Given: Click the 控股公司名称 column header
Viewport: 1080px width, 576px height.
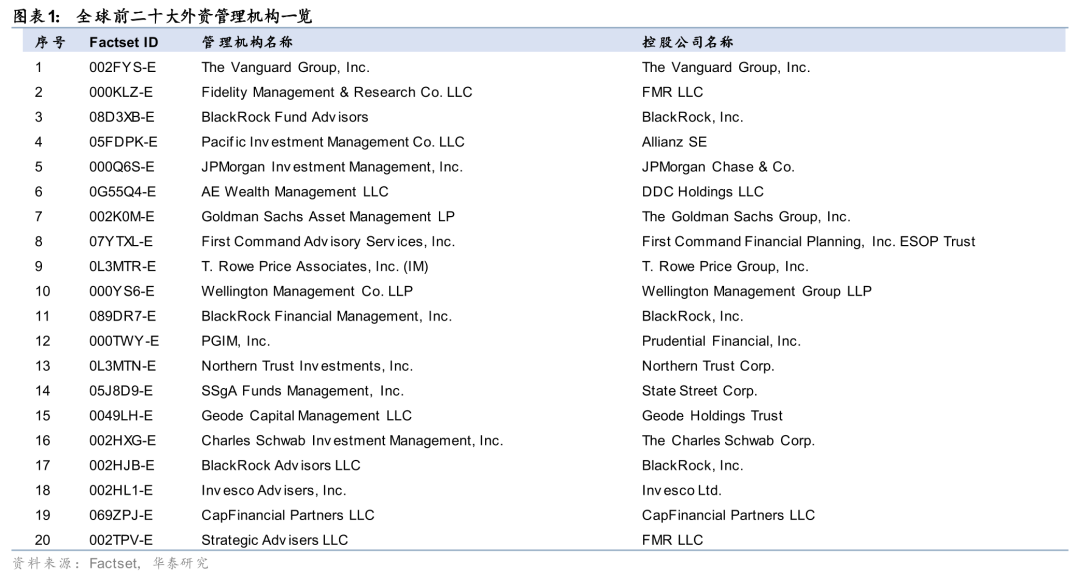Looking at the screenshot, I should [687, 42].
